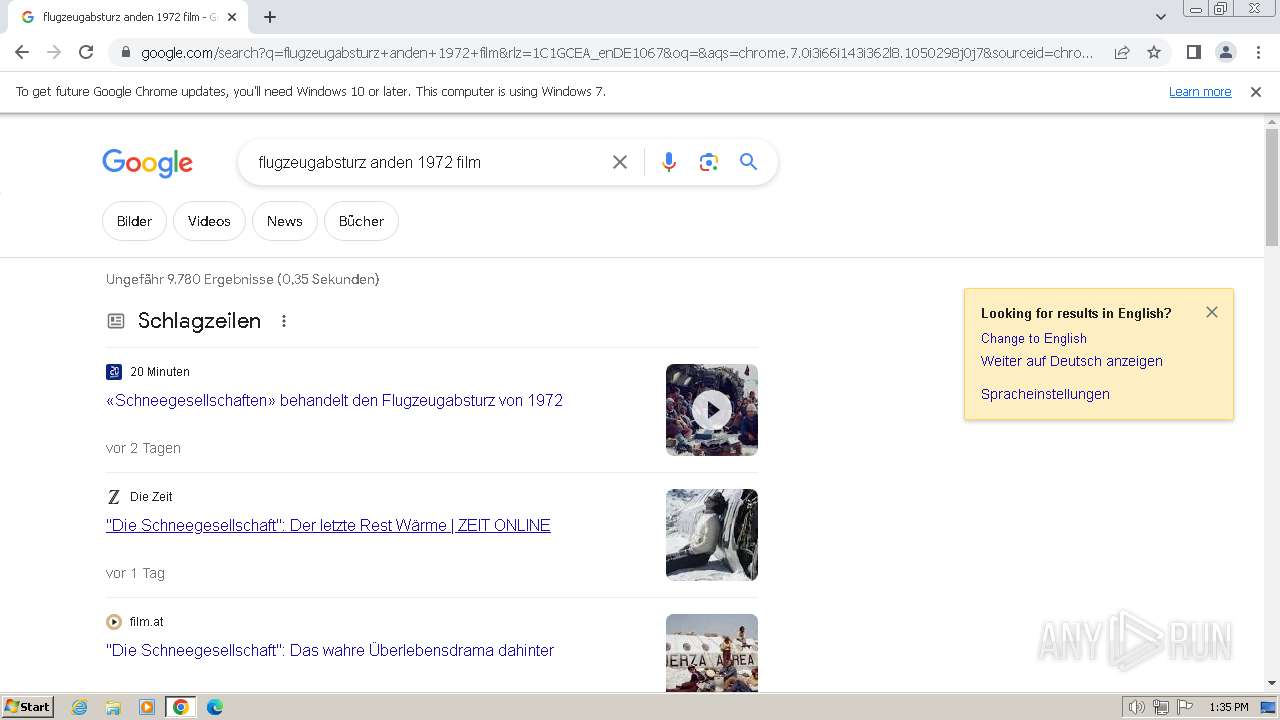This screenshot has height=720, width=1280.
Task: Open volume control in system tray
Action: [1136, 707]
